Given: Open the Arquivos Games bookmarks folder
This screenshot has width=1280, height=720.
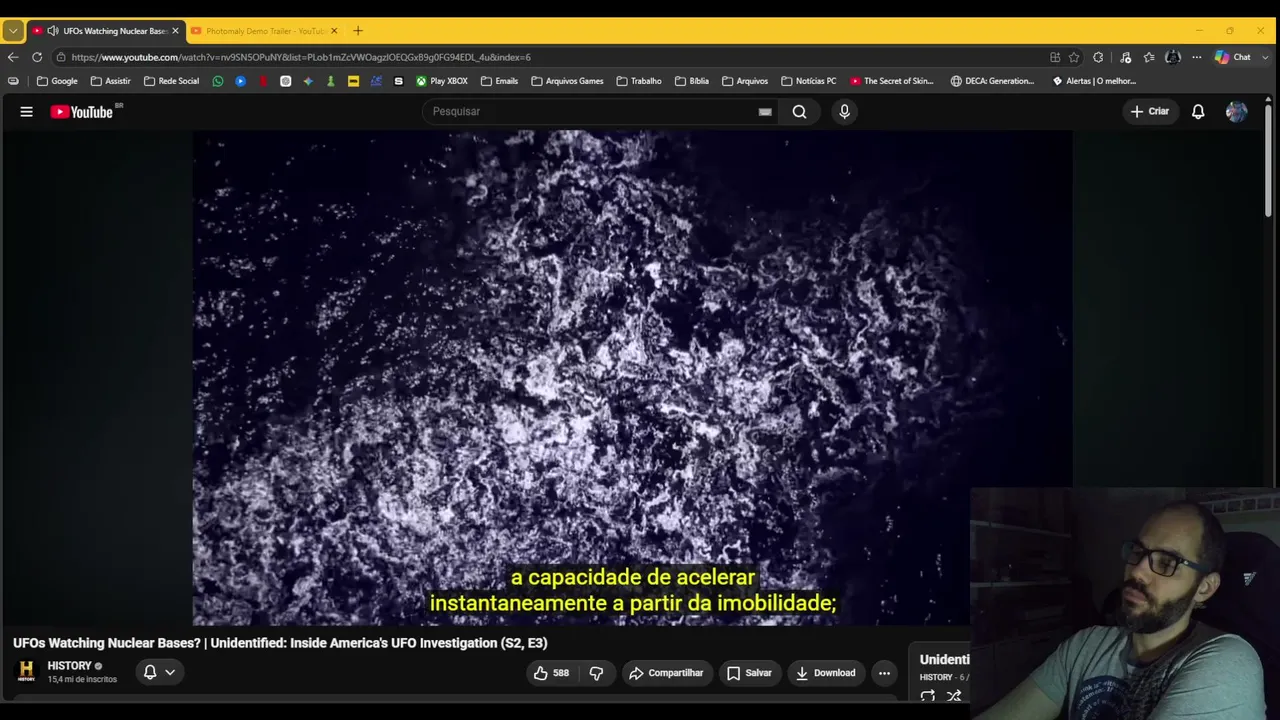Looking at the screenshot, I should 567,81.
